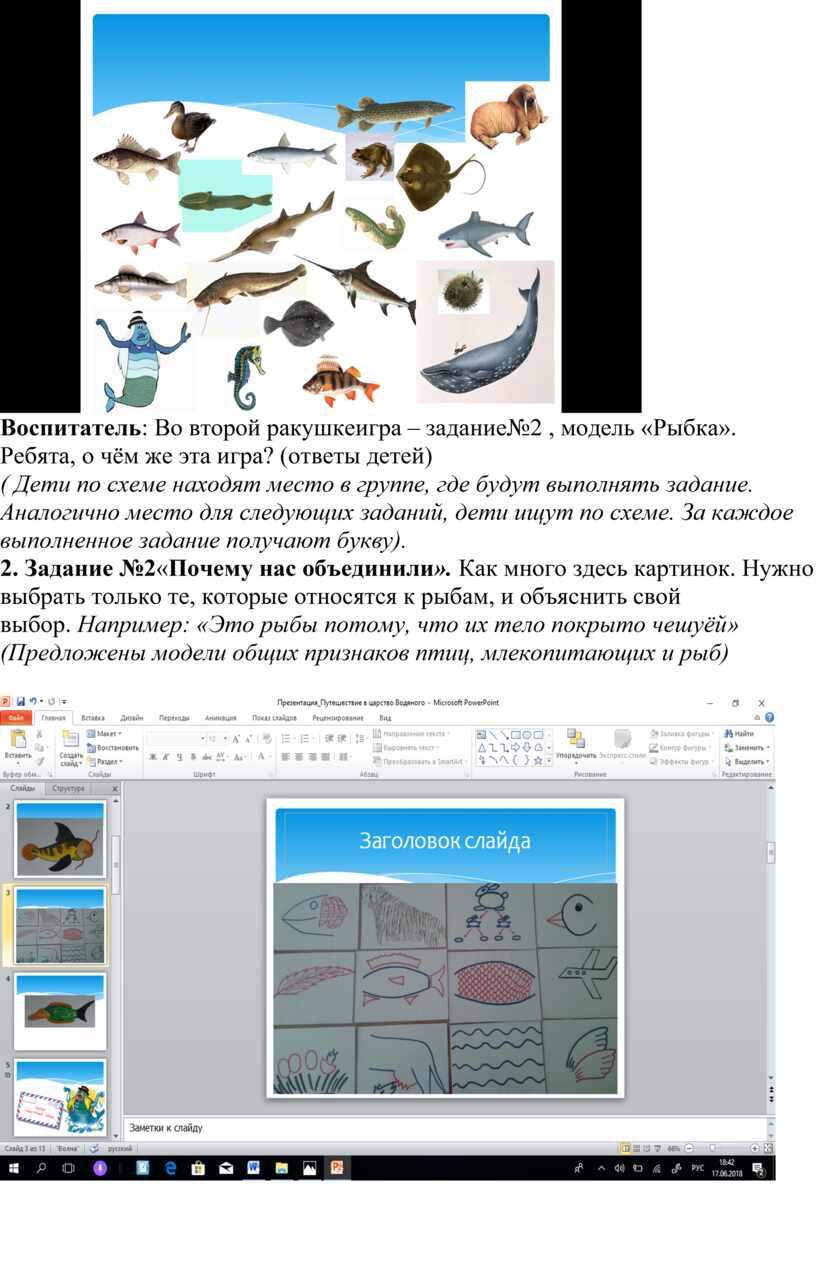
Task: Open the Файл tab
Action: coord(16,718)
